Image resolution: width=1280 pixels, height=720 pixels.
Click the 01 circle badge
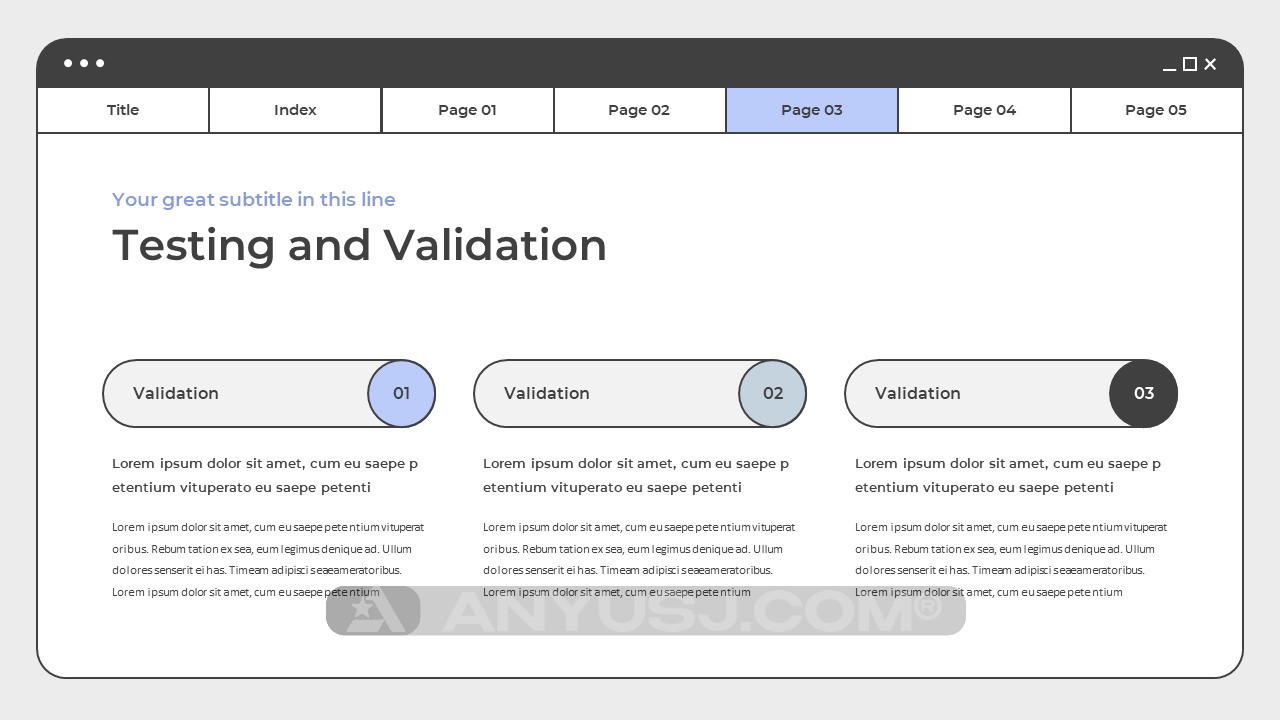(401, 393)
